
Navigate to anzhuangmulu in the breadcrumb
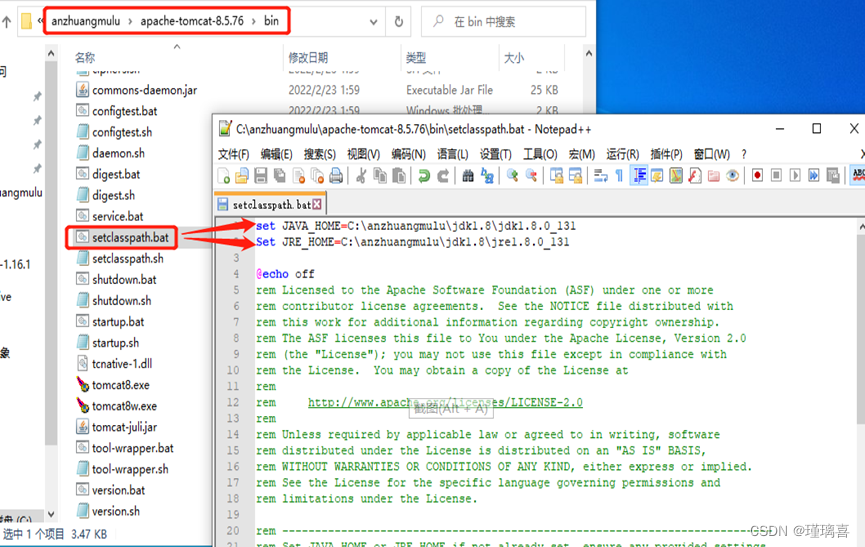pyautogui.click(x=86, y=21)
